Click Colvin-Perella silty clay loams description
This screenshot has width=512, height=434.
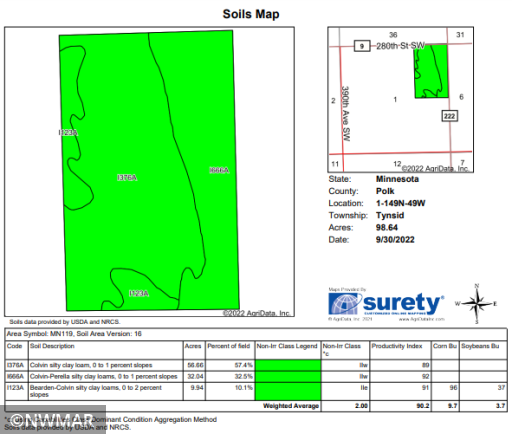point(104,377)
